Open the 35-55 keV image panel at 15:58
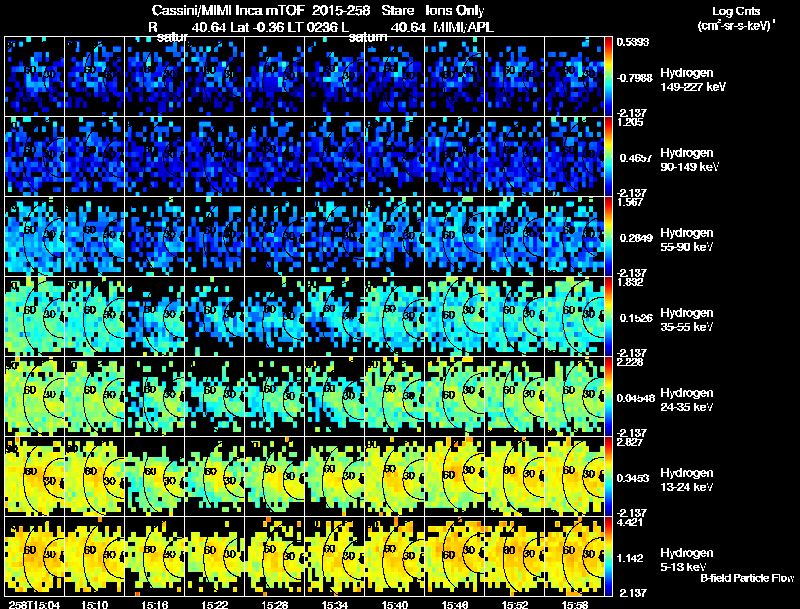800x609 pixels. [x=575, y=317]
